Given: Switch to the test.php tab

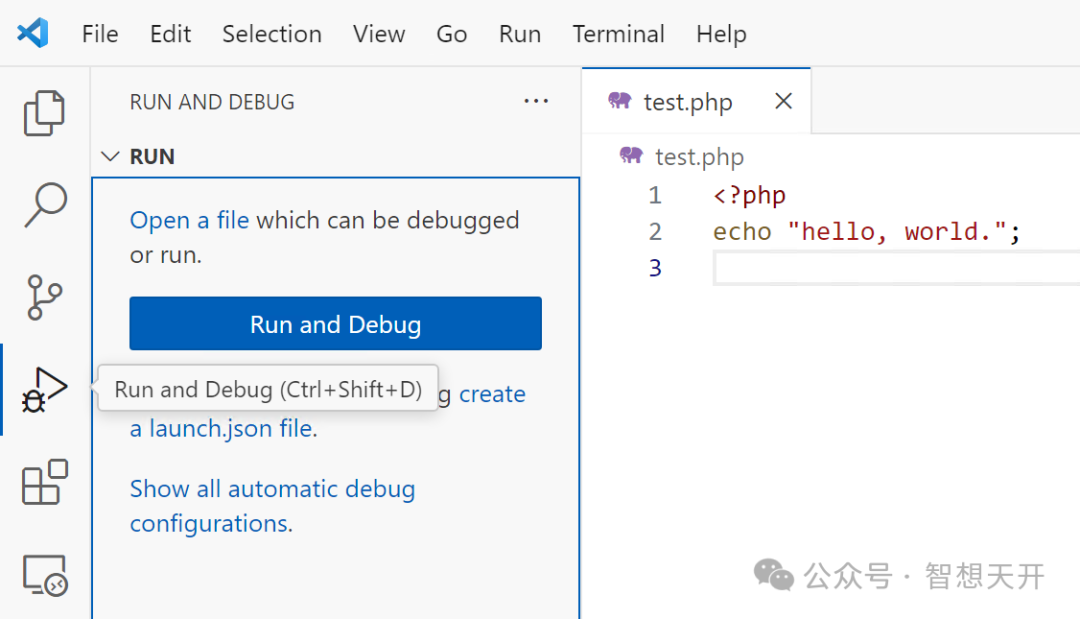Looking at the screenshot, I should pyautogui.click(x=687, y=102).
